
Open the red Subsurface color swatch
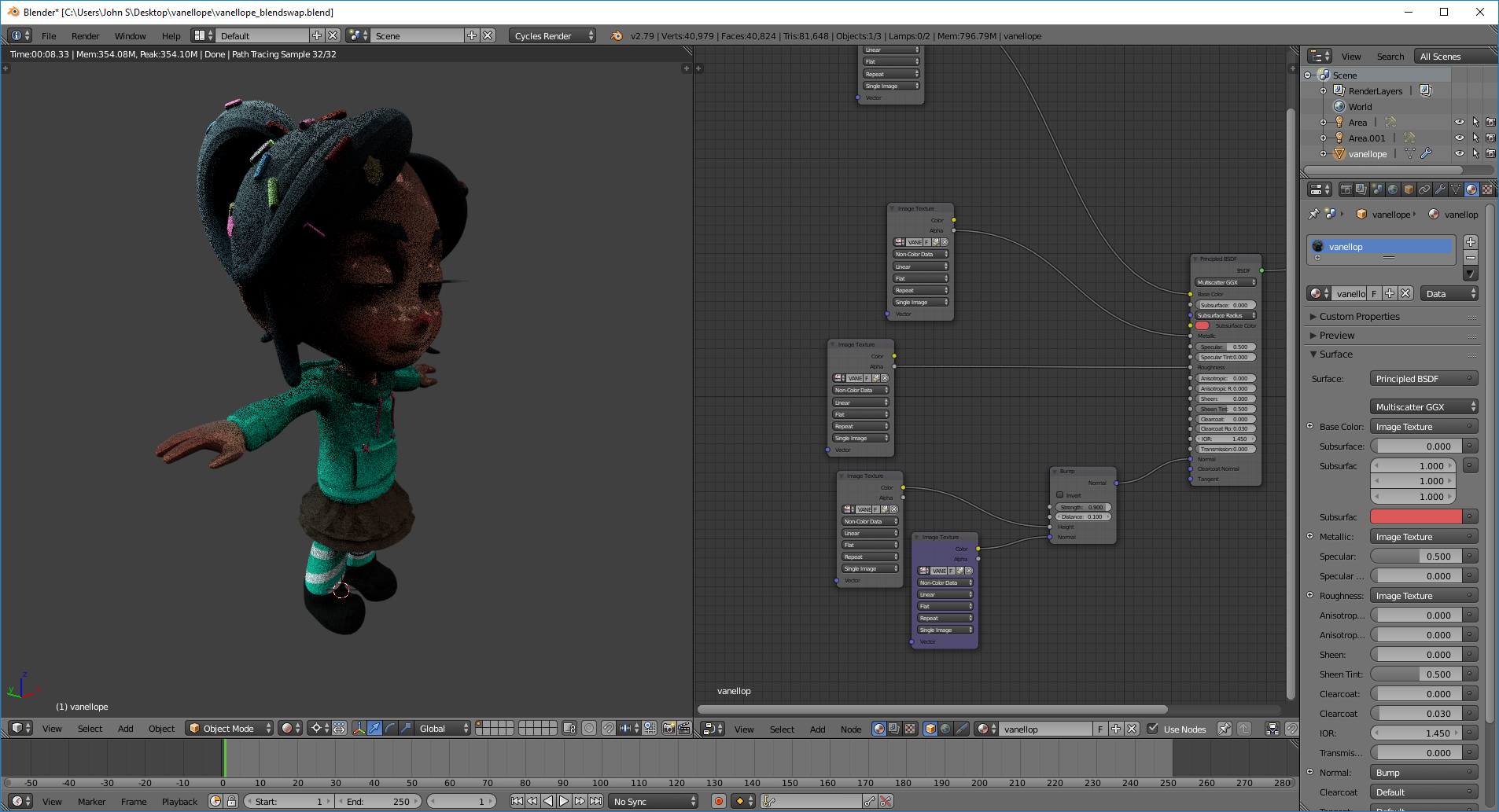(1416, 516)
